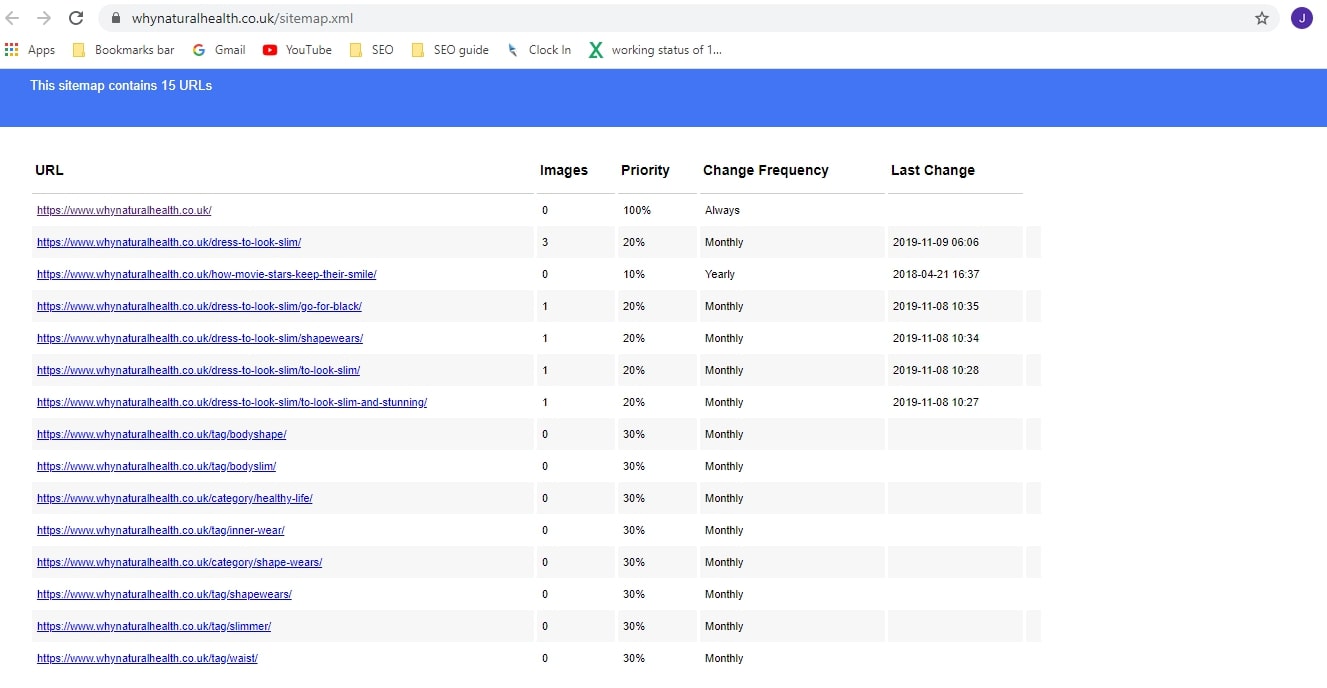
Task: Open the Clock In bookmark
Action: tap(538, 49)
